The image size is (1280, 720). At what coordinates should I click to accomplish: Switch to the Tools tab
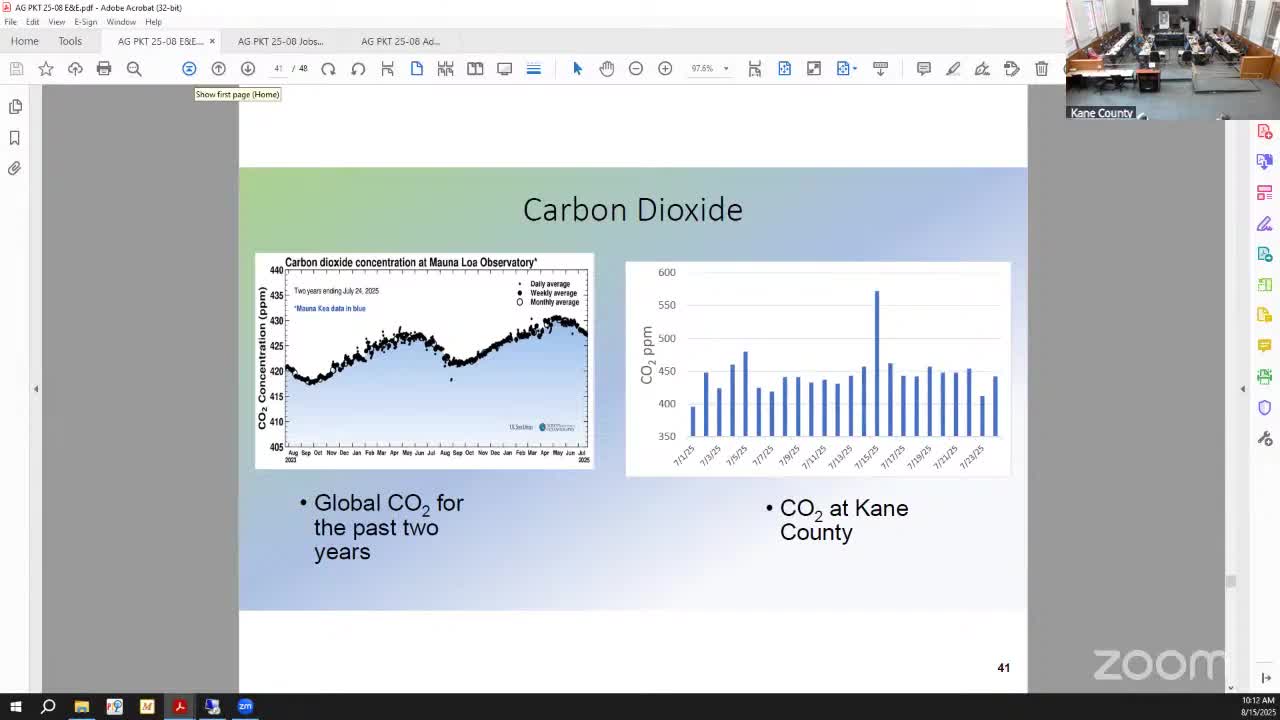tap(70, 41)
